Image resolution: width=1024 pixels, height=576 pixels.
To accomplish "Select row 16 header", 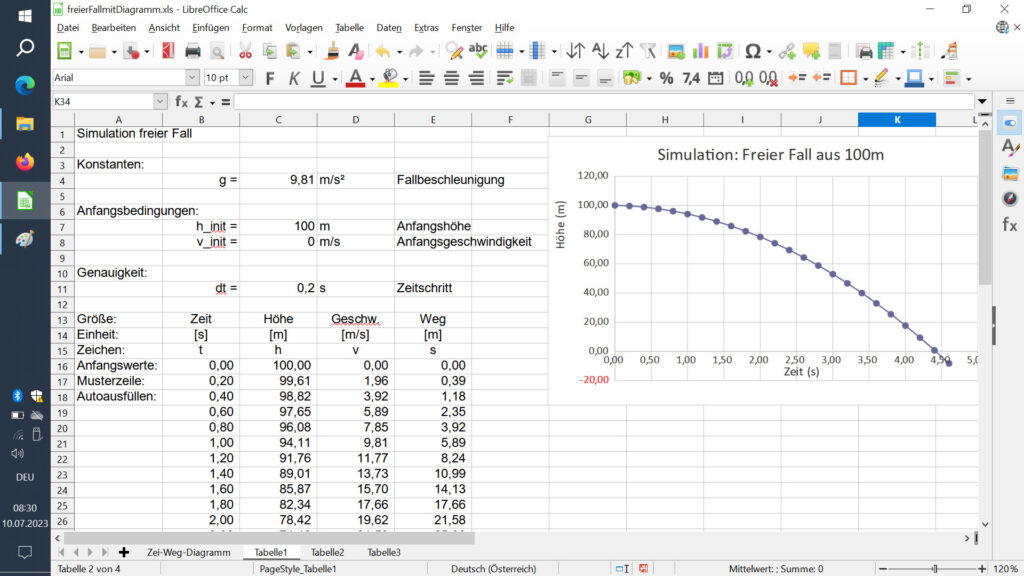I will point(63,366).
